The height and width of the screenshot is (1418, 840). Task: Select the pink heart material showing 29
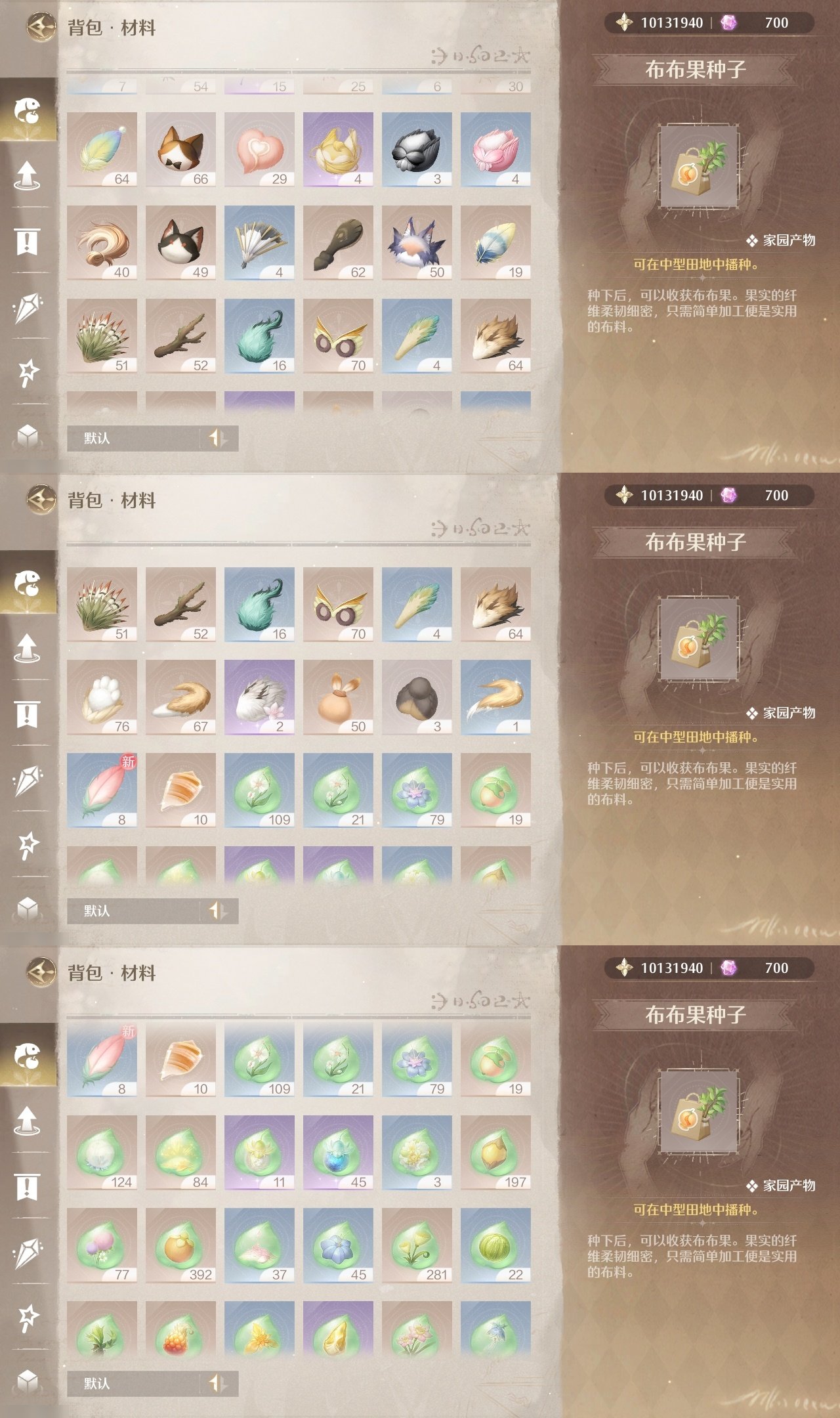pos(259,150)
